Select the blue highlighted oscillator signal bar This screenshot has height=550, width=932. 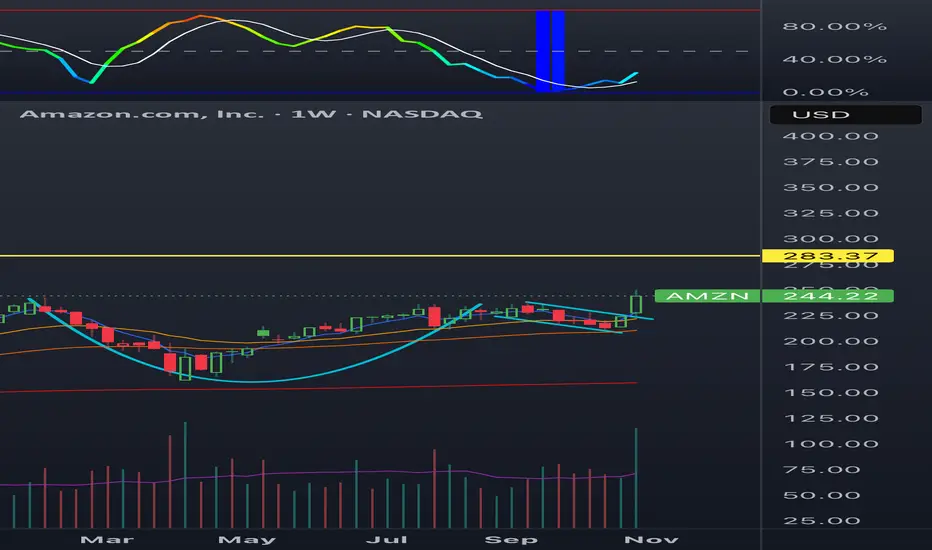(x=550, y=51)
